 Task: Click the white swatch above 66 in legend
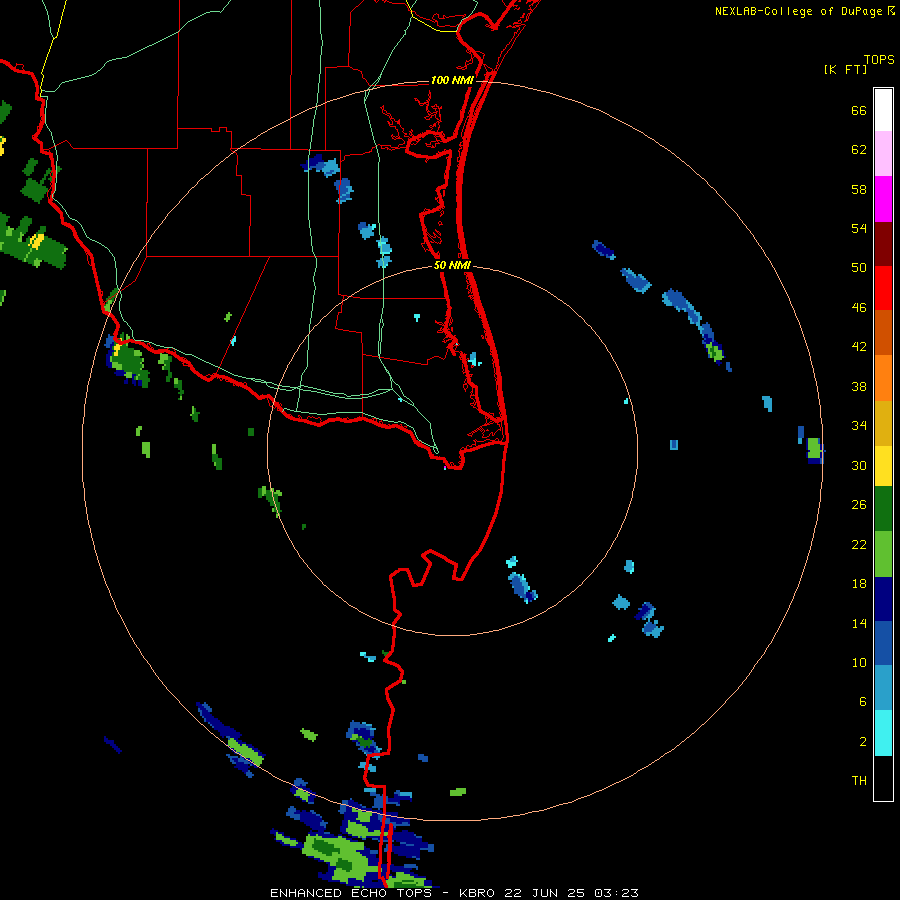pyautogui.click(x=883, y=110)
